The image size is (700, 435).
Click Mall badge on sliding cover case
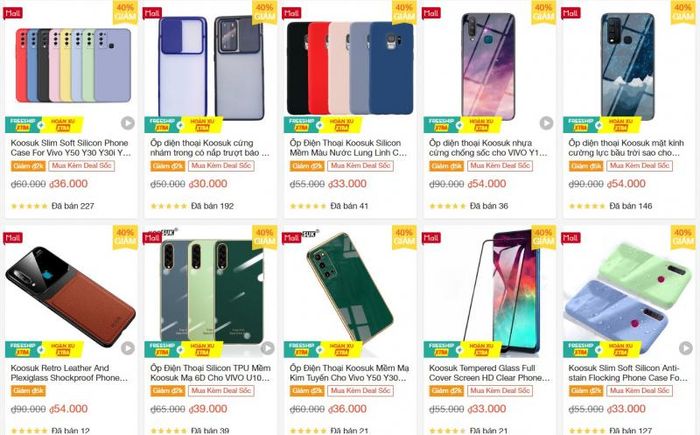click(x=152, y=13)
